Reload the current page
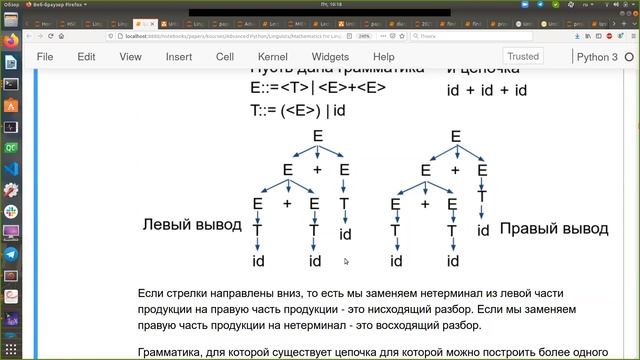640x360 pixels. pos(51,36)
